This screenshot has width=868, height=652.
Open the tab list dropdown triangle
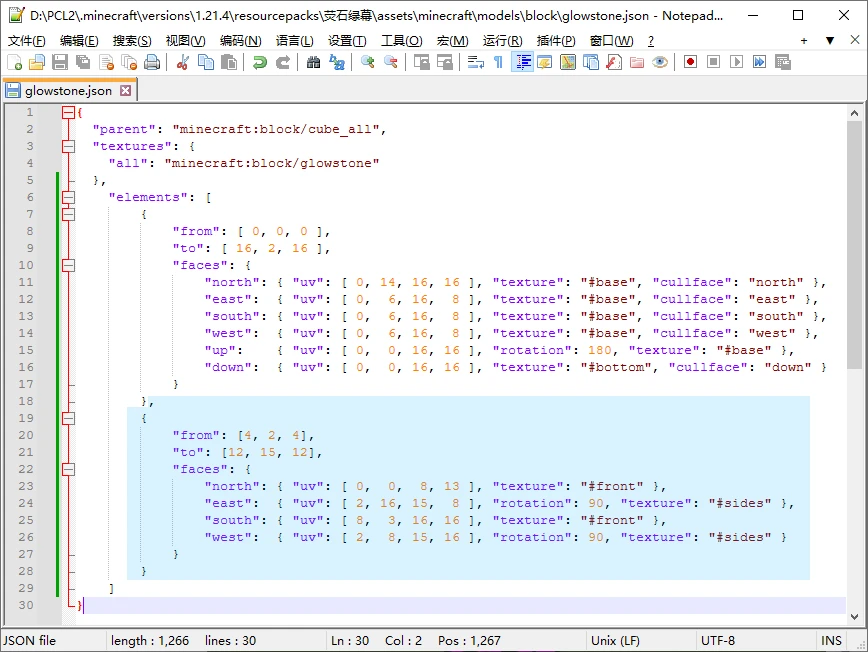830,40
